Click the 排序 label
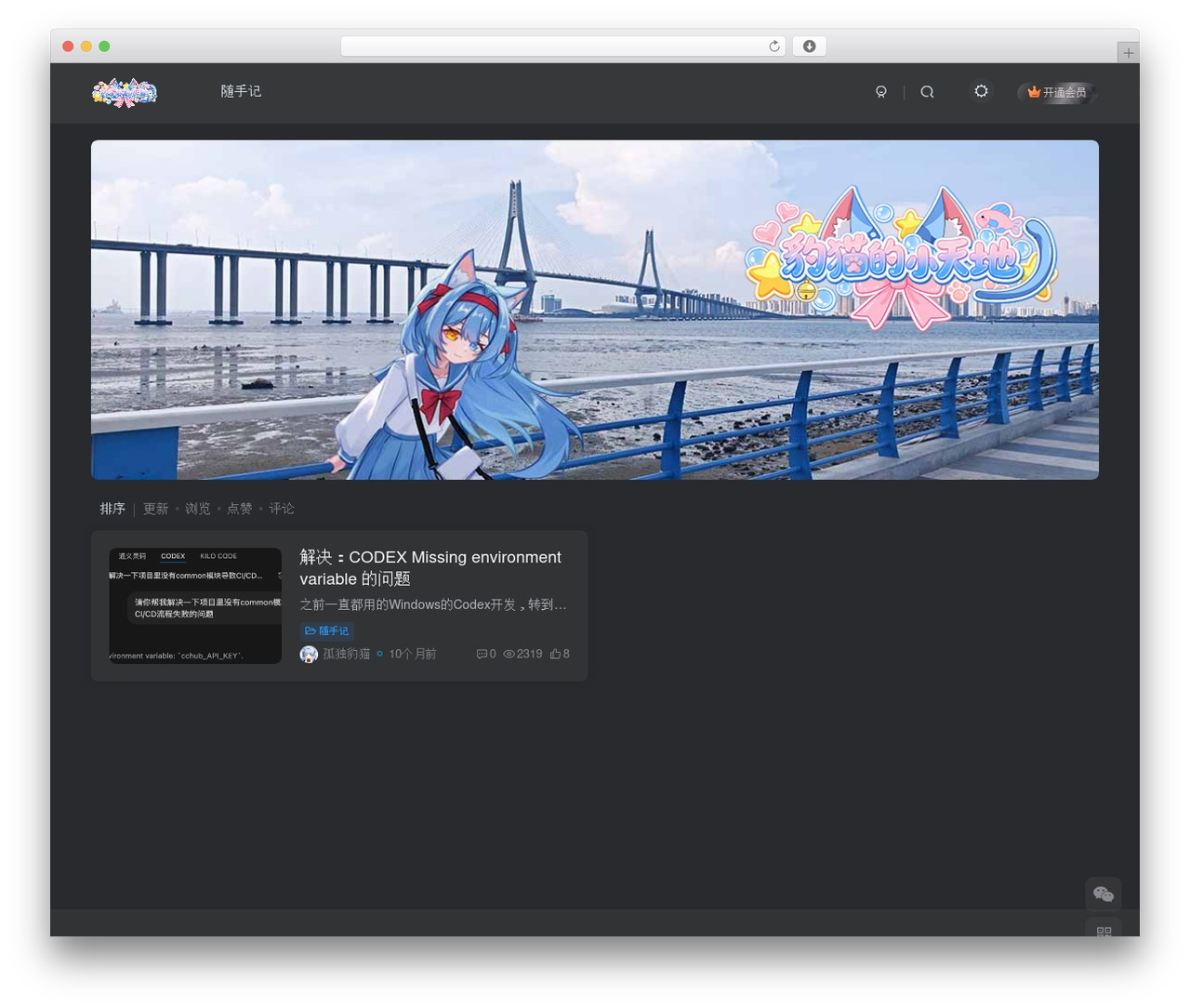 [x=112, y=509]
